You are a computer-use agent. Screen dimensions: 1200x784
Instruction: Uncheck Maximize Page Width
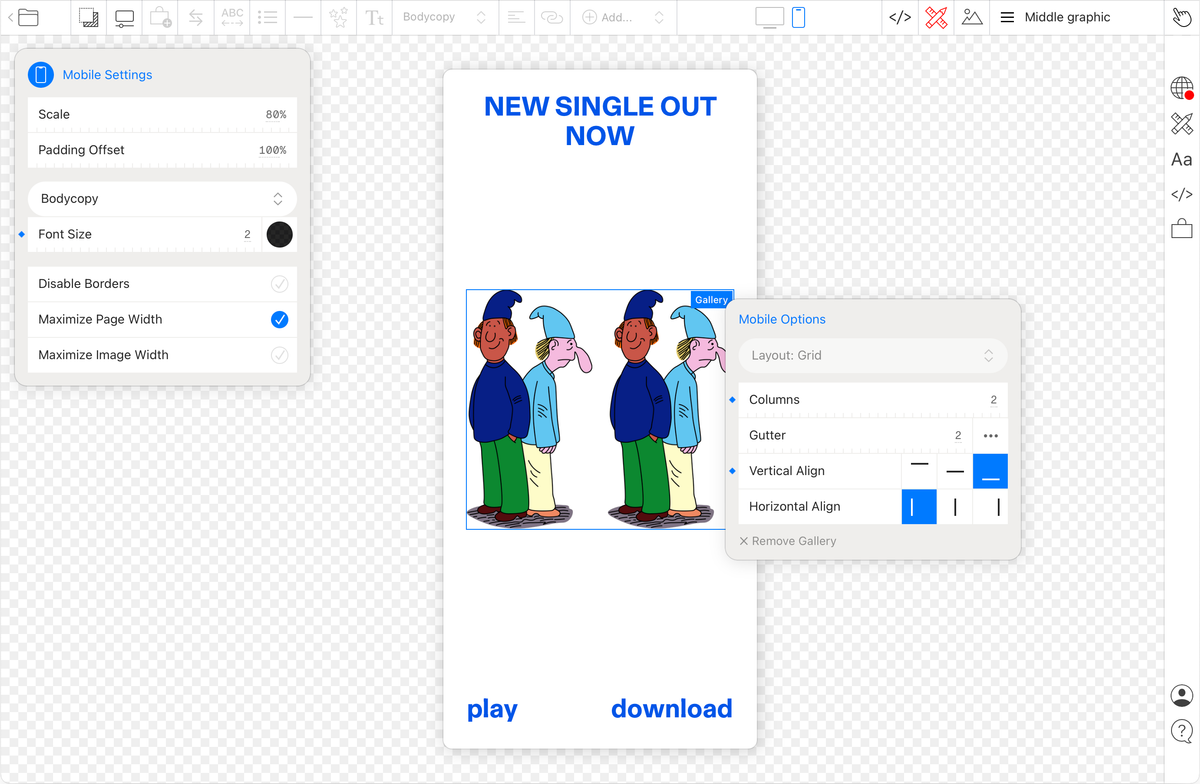click(281, 319)
